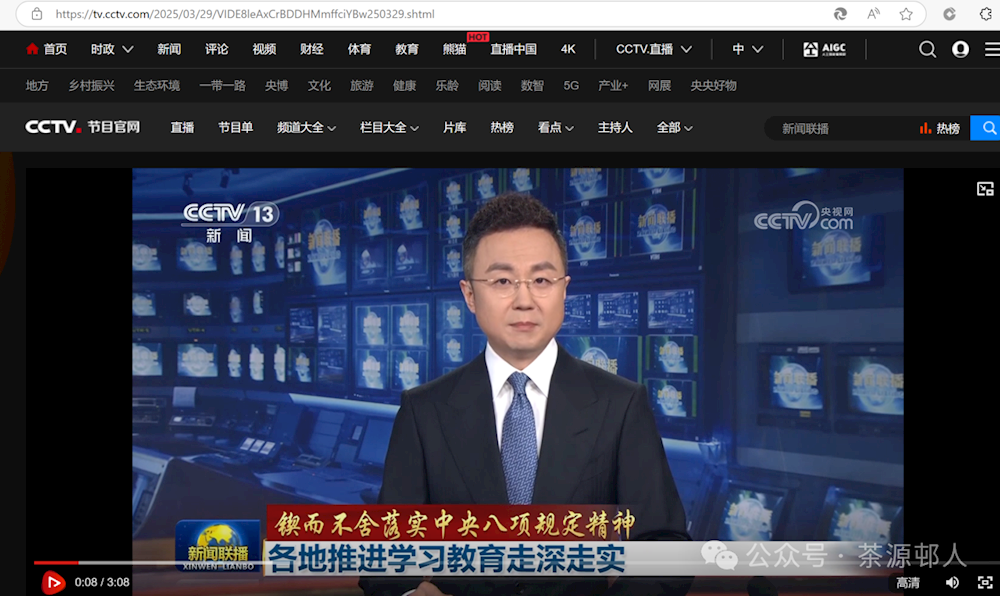Screen dimensions: 1000x596
Task: Open the 频道大全 channel dropdown
Action: pyautogui.click(x=306, y=128)
